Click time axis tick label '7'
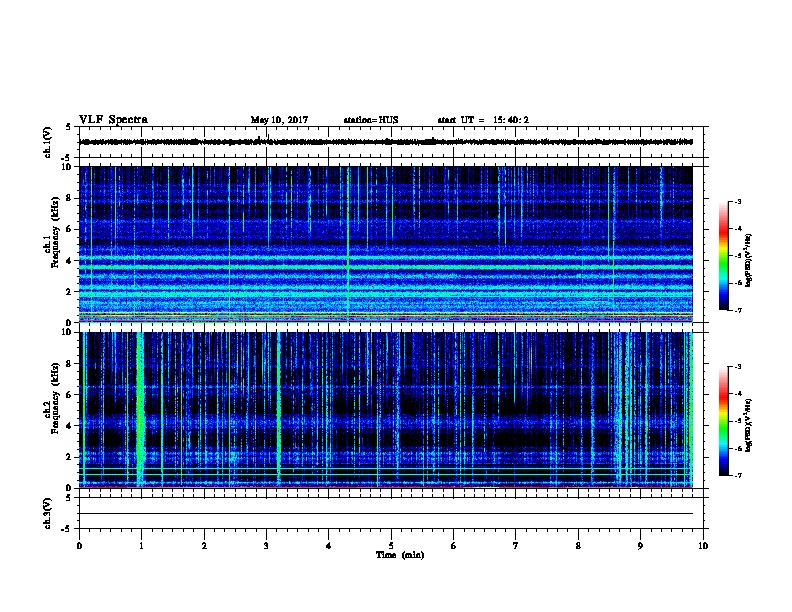Viewport: 792px width, 612px height. (516, 546)
